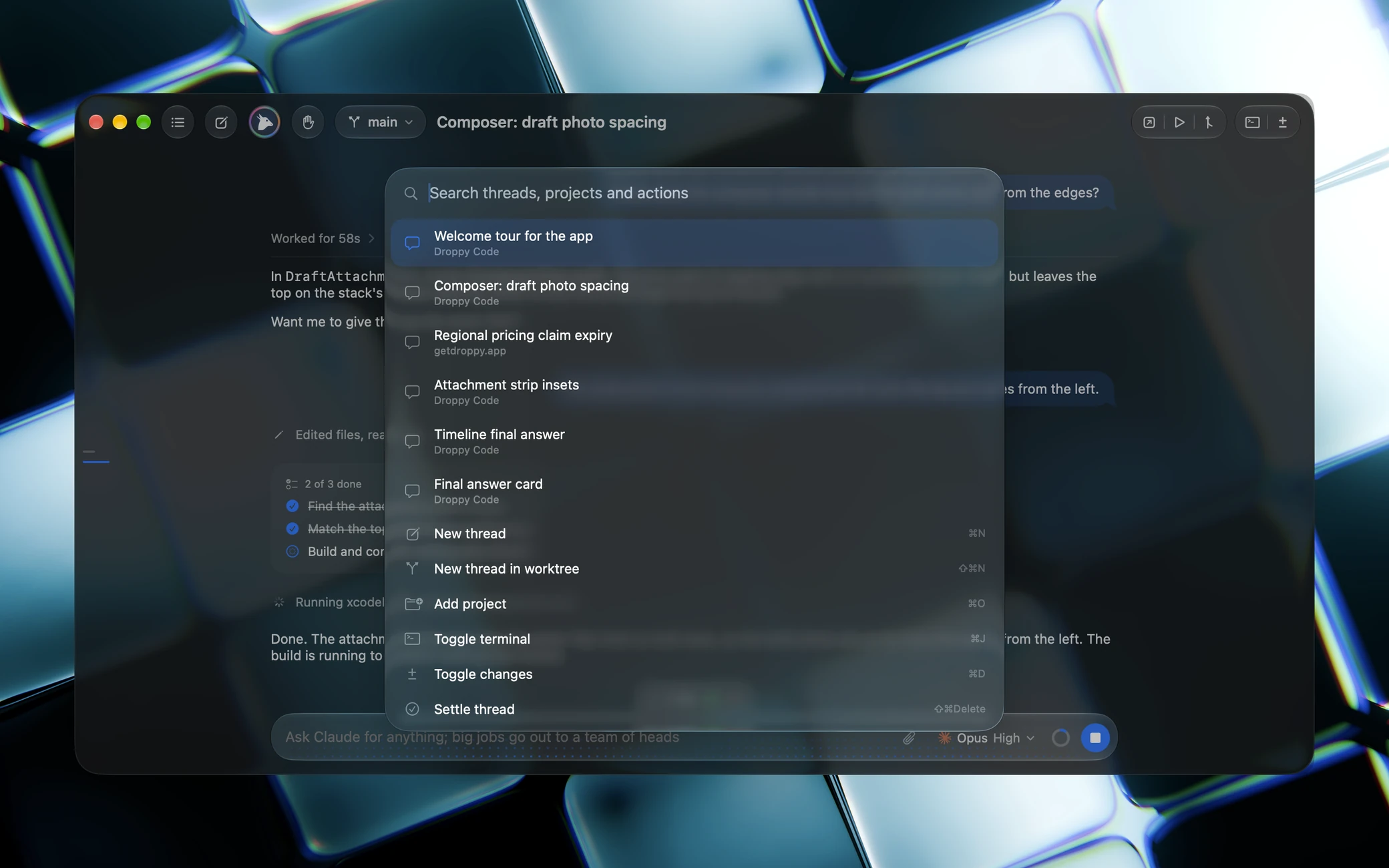
Task: Click the hand icon in title bar
Action: [308, 122]
